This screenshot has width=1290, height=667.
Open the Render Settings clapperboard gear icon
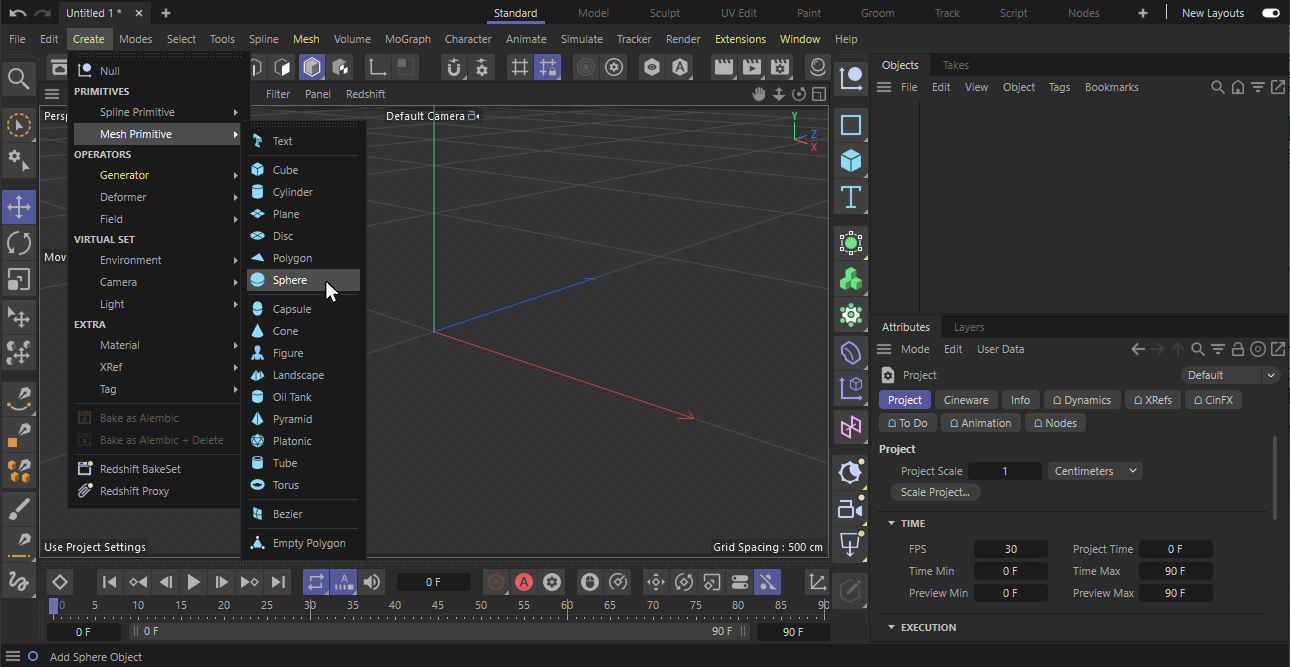click(780, 68)
